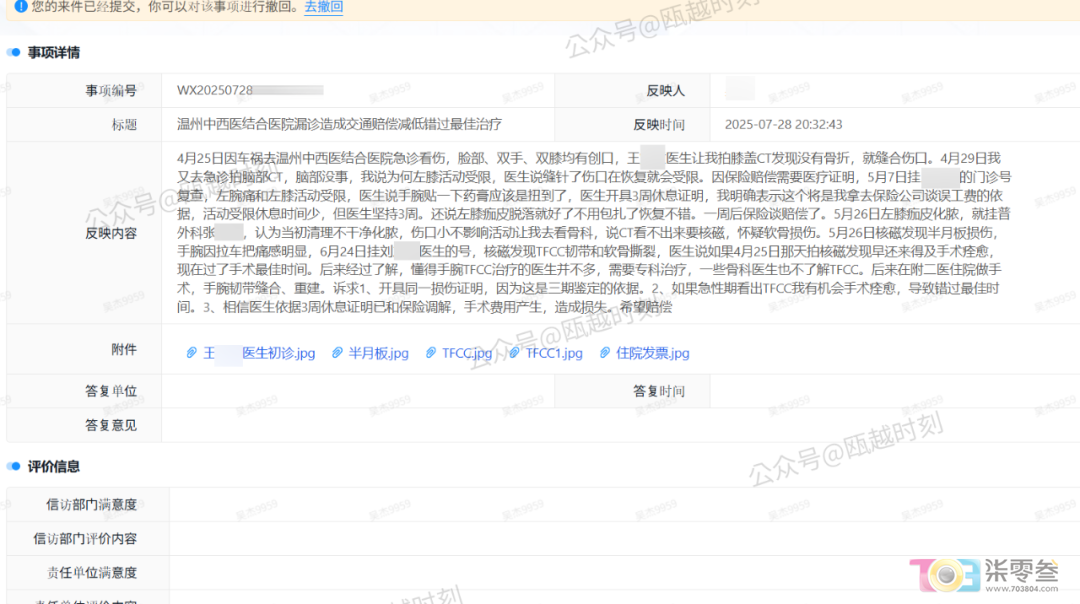Open the 住院发票.jpg attachment
This screenshot has height=604, width=1080.
tap(652, 353)
